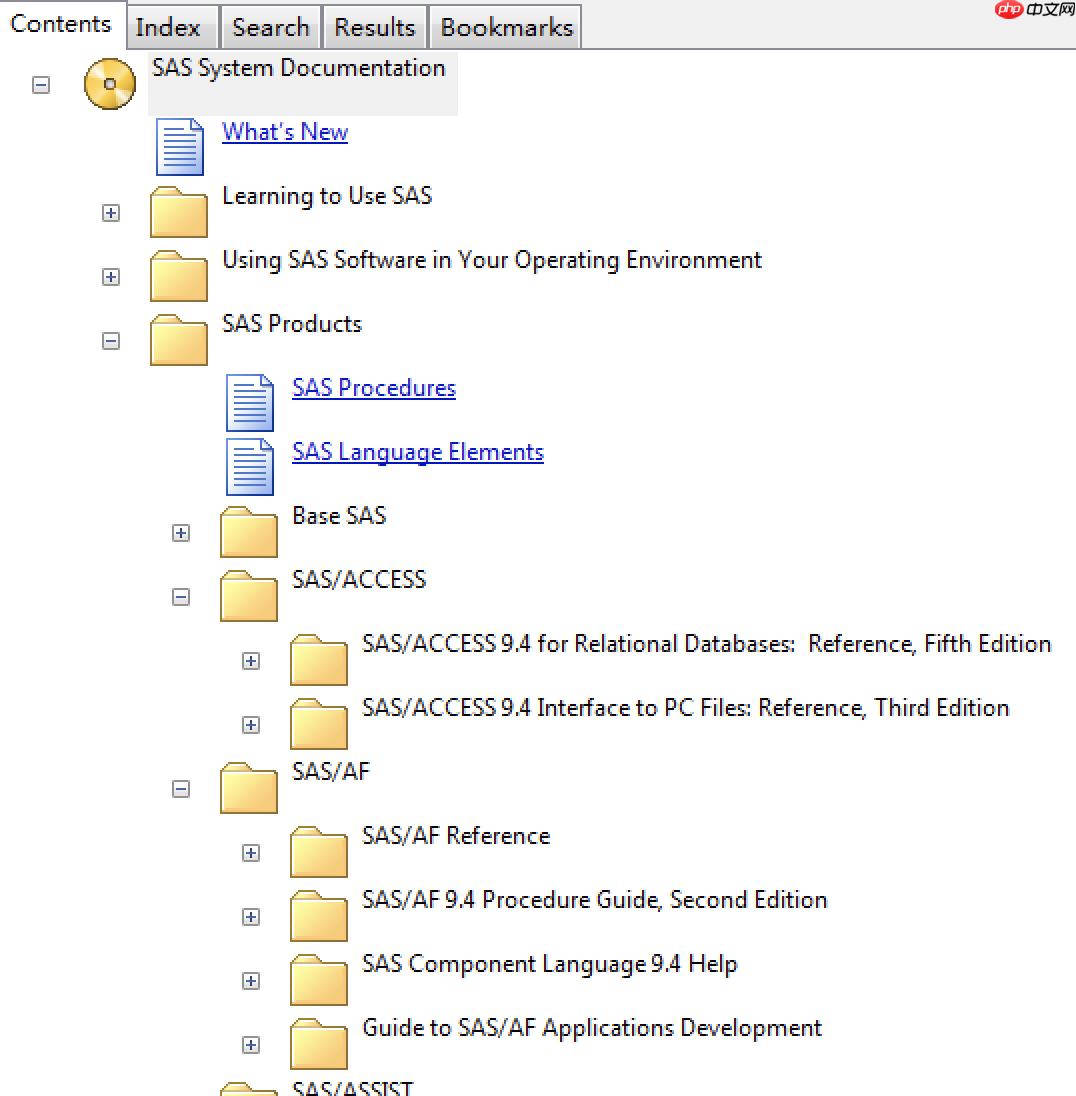Click the SAS/AF folder icon
The width and height of the screenshot is (1076, 1096).
click(x=249, y=788)
